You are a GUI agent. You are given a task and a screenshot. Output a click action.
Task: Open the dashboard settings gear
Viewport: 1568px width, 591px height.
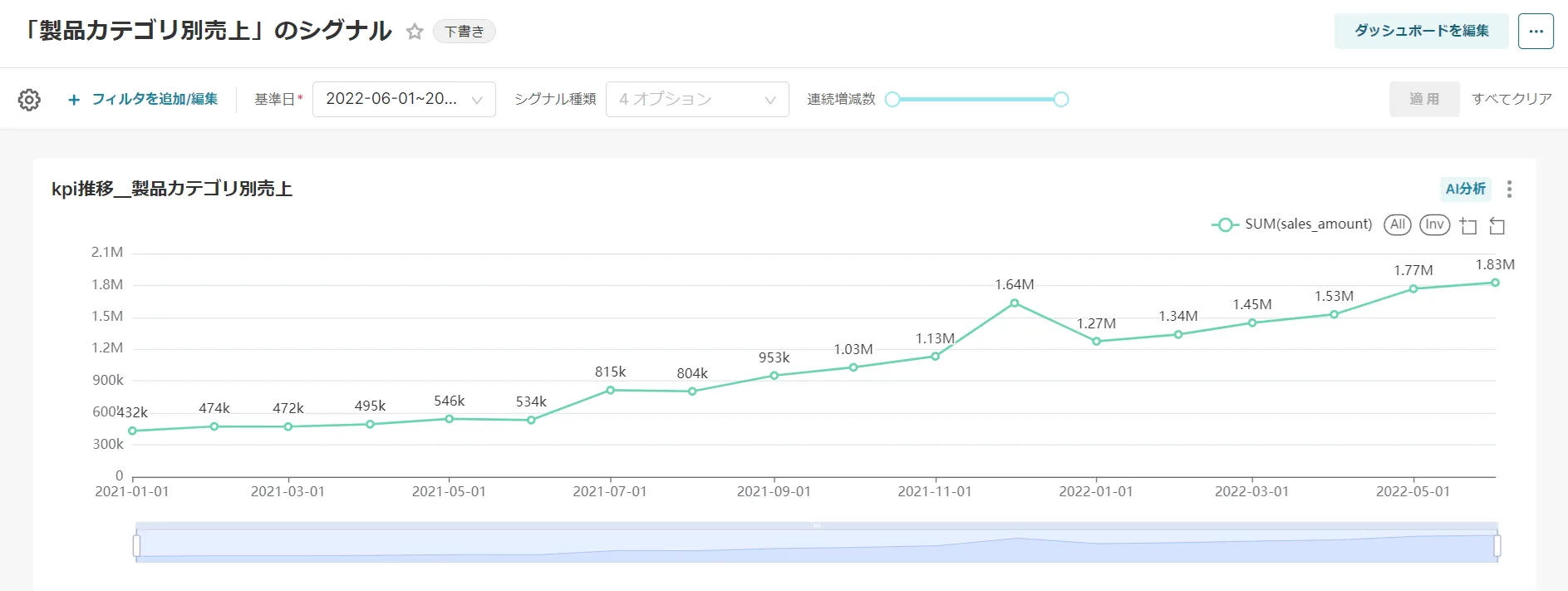[x=29, y=100]
